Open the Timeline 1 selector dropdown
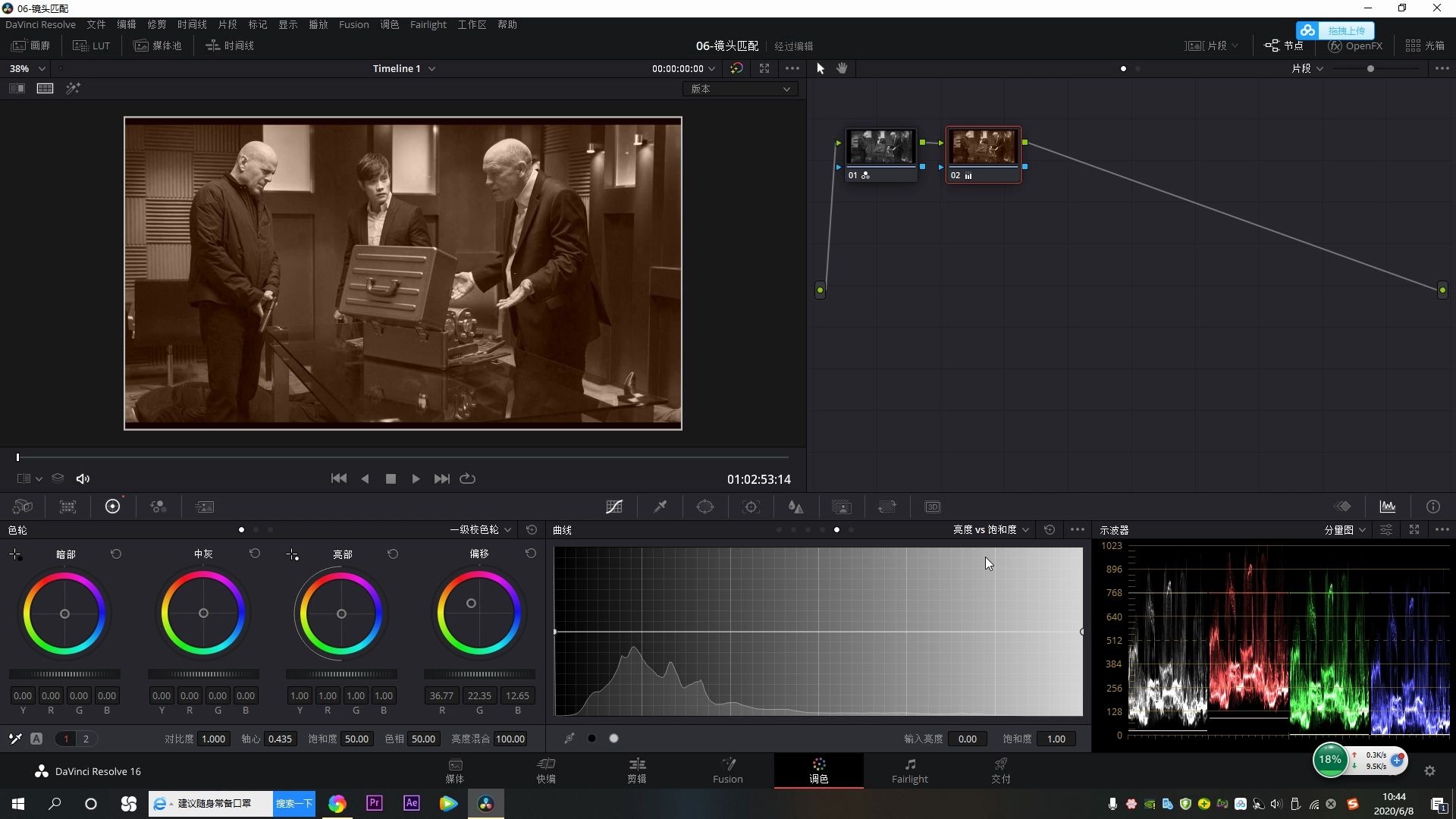Image resolution: width=1456 pixels, height=819 pixels. tap(403, 68)
